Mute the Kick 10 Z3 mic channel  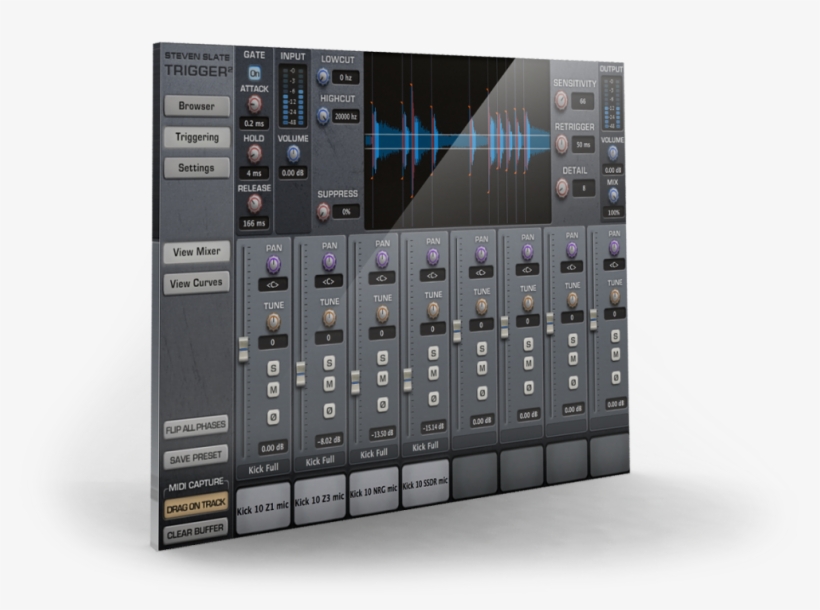[x=329, y=384]
